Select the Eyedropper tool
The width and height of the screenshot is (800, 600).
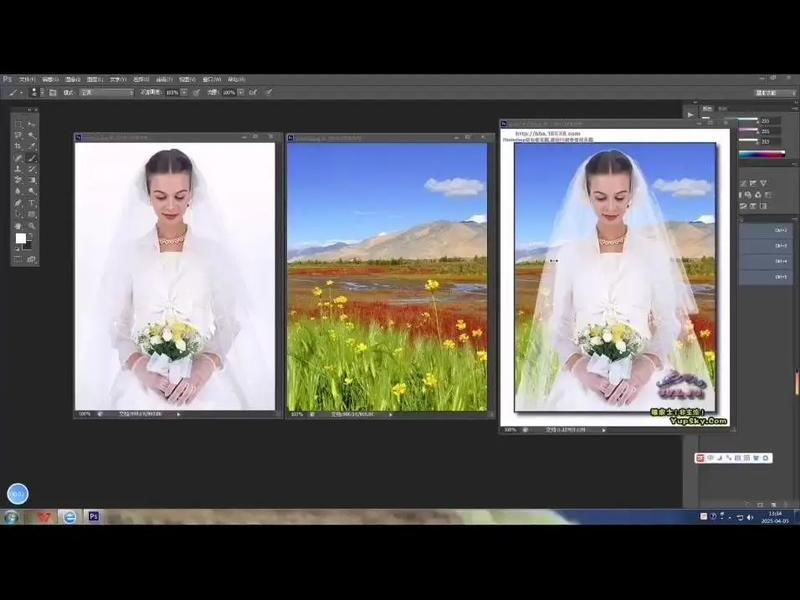click(x=32, y=145)
